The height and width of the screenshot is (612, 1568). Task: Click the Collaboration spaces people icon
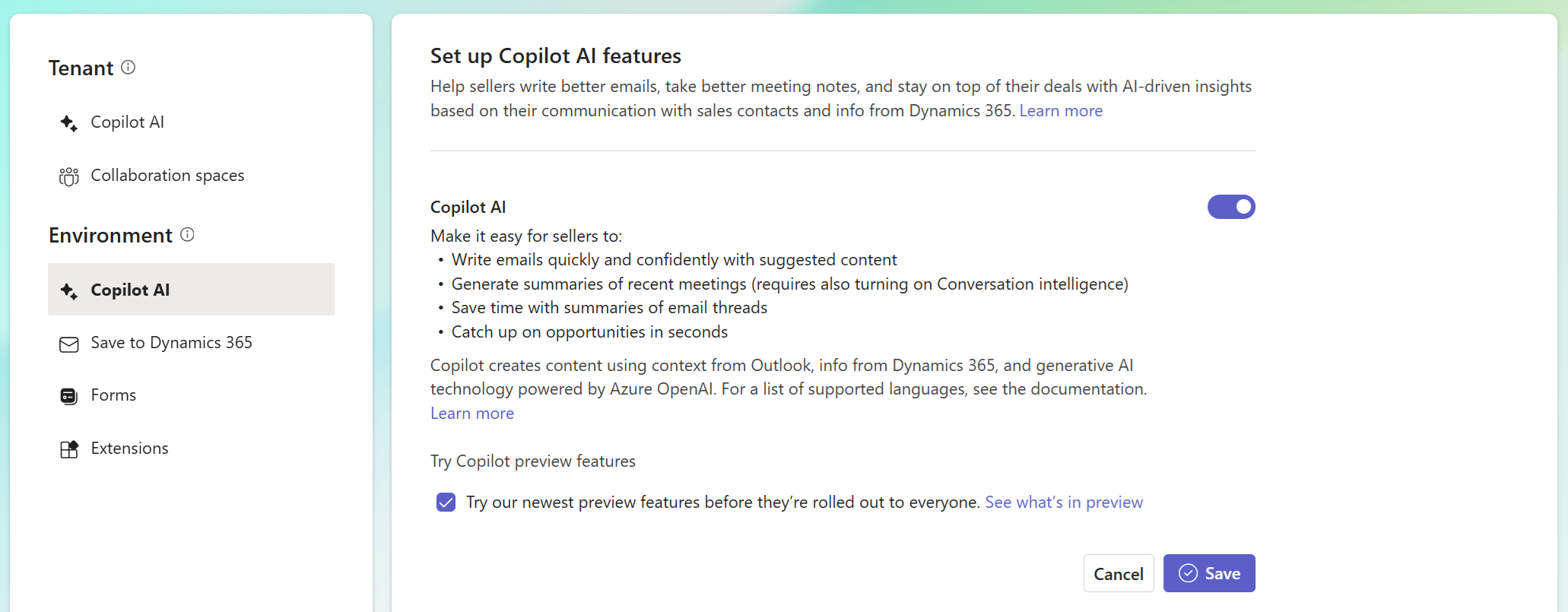point(69,176)
